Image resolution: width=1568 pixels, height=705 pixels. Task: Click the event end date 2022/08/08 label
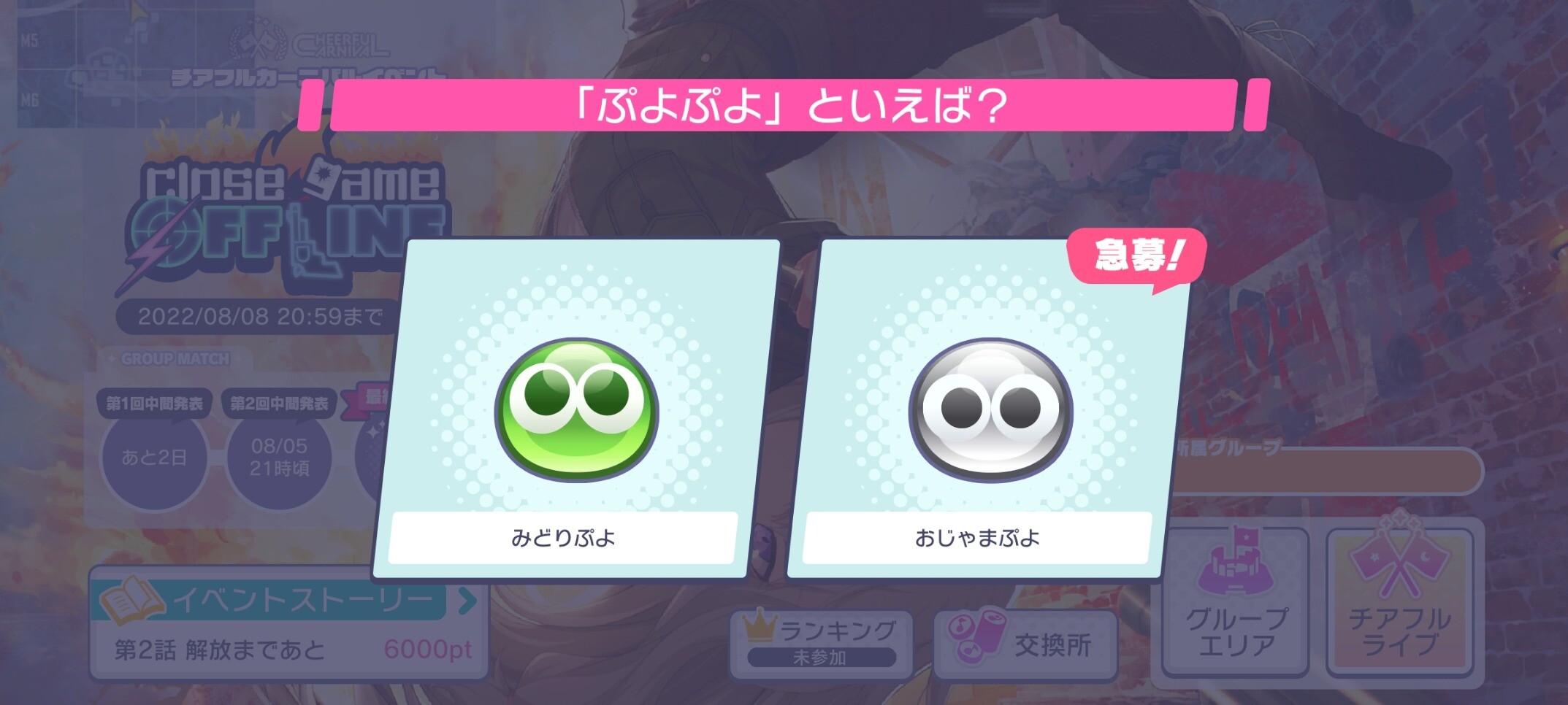260,317
